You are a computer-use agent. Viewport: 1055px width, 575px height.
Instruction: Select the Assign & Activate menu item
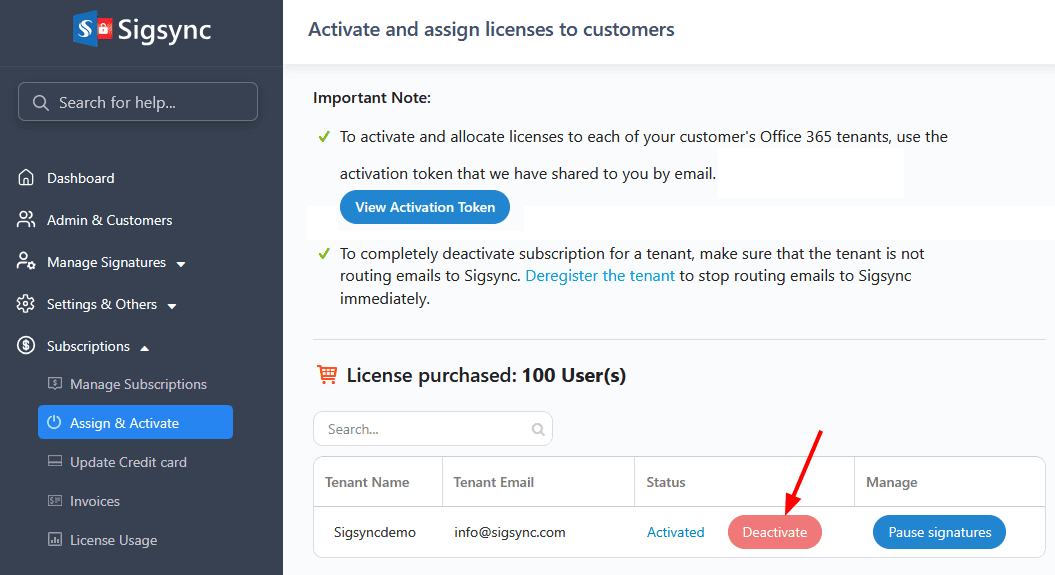[135, 422]
